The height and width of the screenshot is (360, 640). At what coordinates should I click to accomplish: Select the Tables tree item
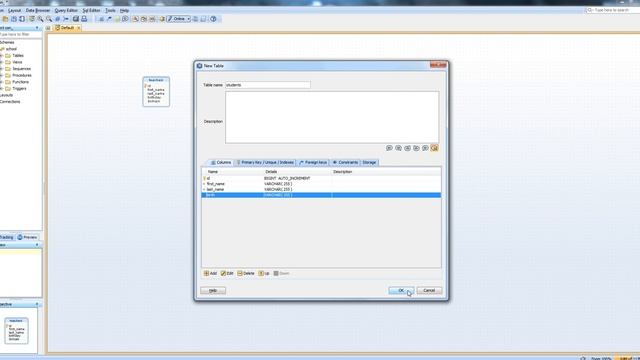(18, 56)
